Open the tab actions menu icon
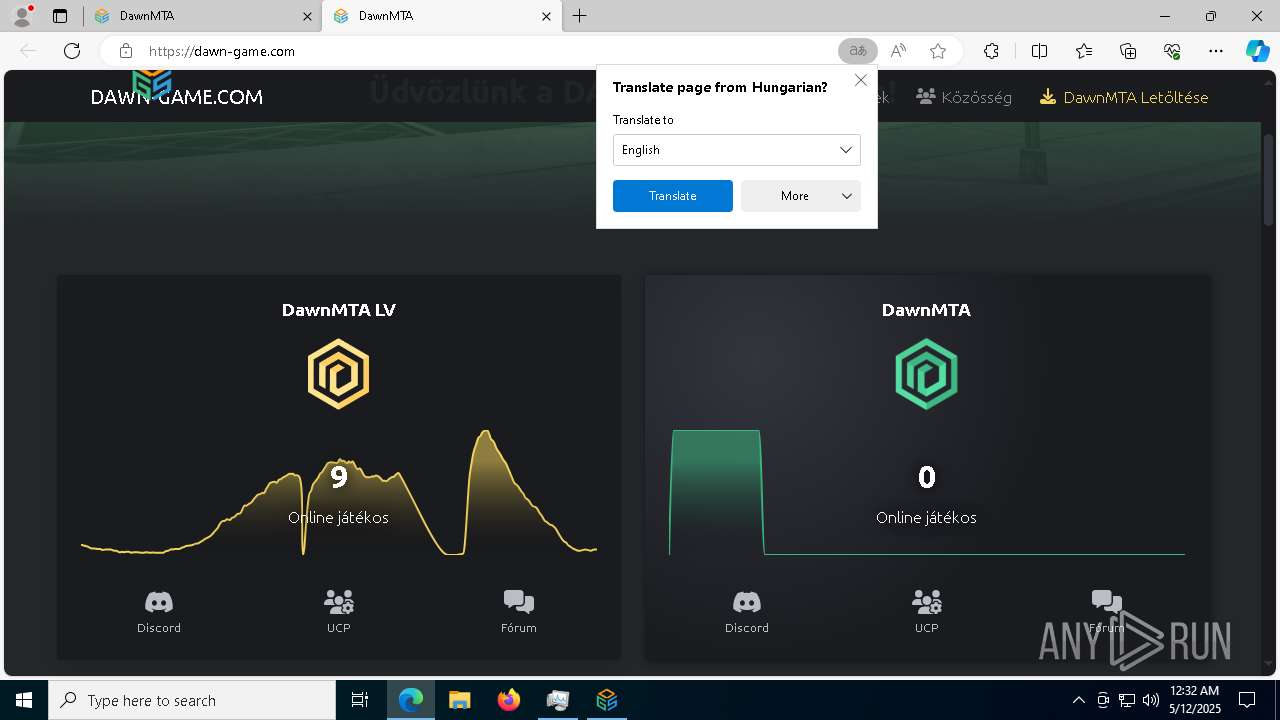This screenshot has width=1280, height=720. (60, 16)
